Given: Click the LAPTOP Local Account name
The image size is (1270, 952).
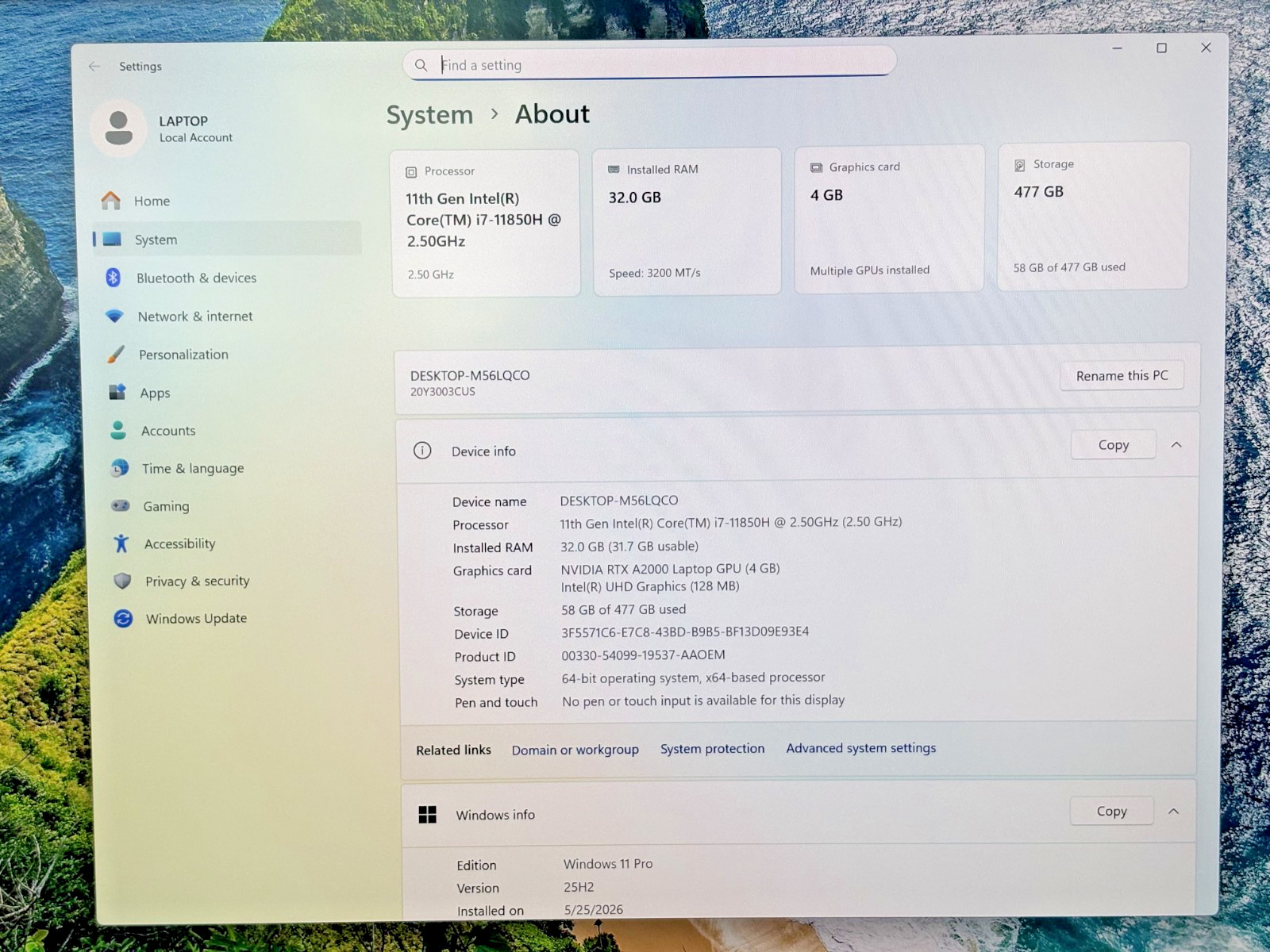Looking at the screenshot, I should click(195, 129).
